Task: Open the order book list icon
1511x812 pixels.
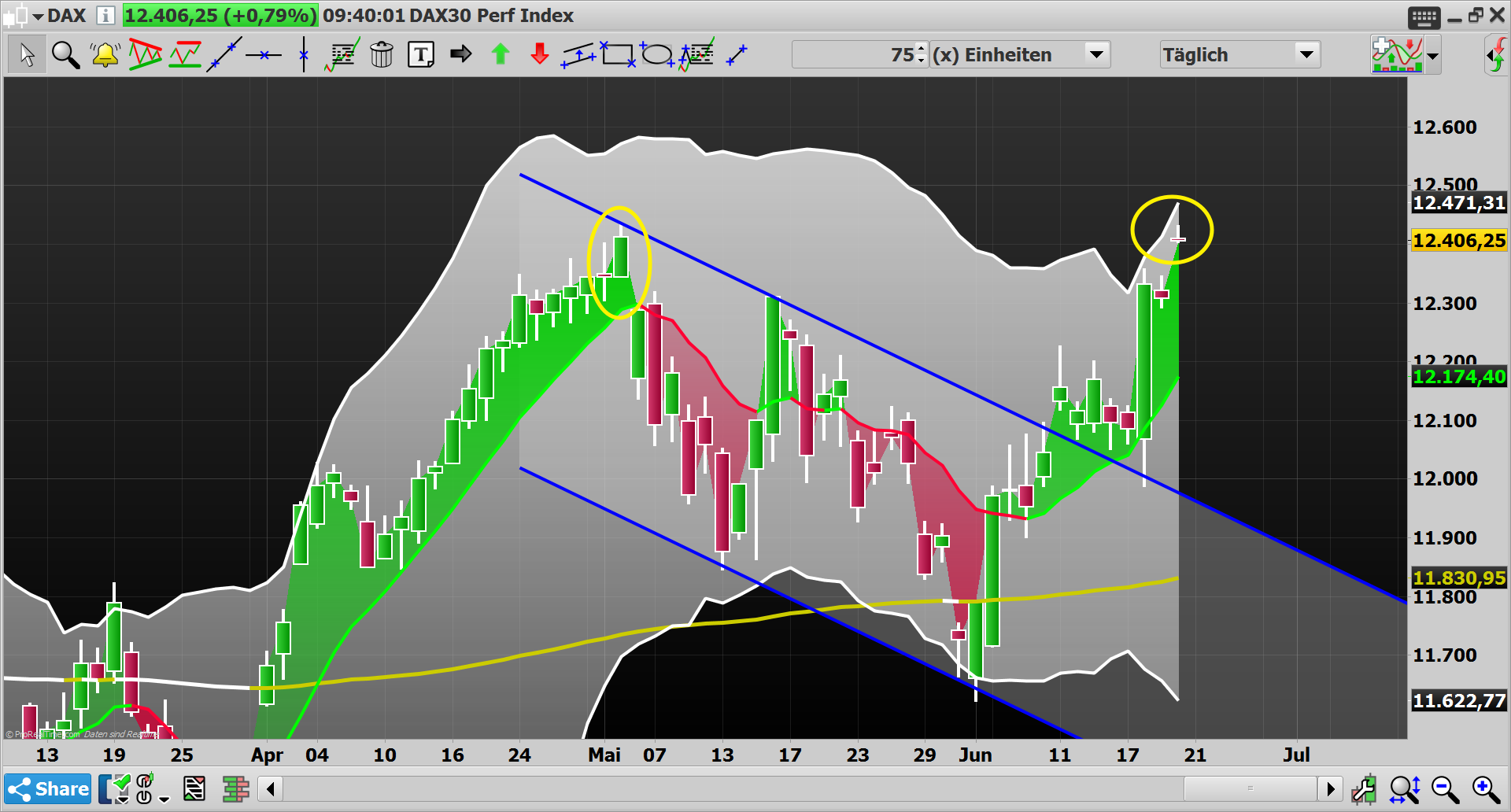Action: pos(194,788)
